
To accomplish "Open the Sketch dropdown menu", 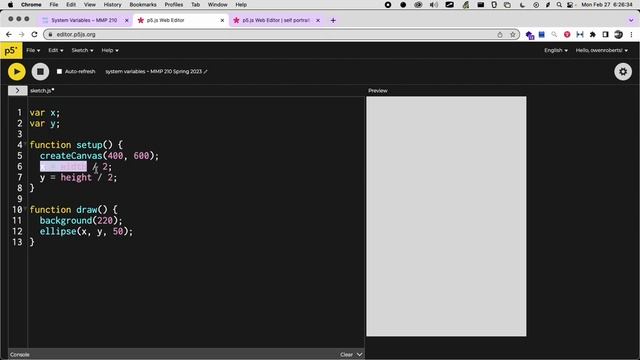I will [82, 51].
